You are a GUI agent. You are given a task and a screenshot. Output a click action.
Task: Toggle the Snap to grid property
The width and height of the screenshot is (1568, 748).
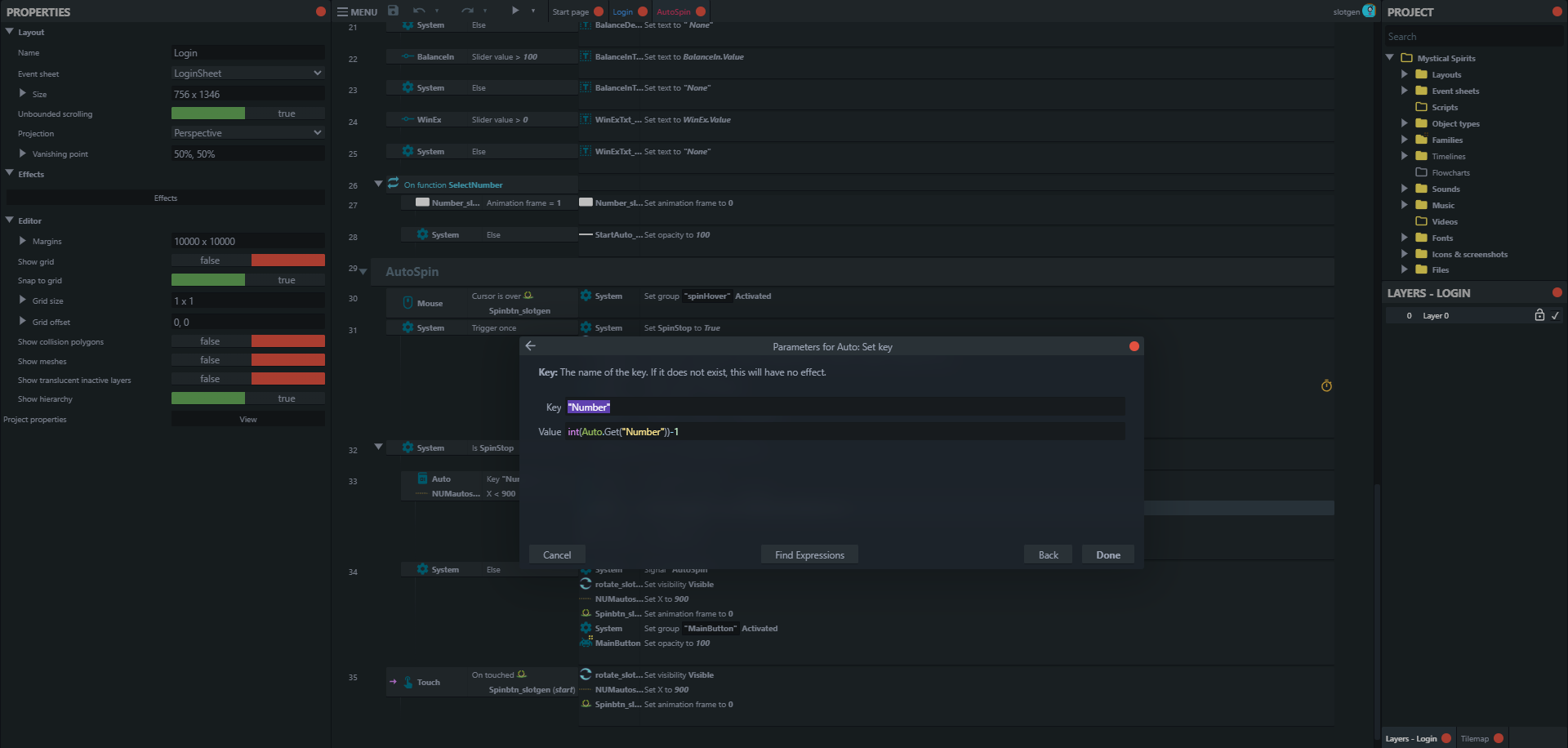coord(248,280)
